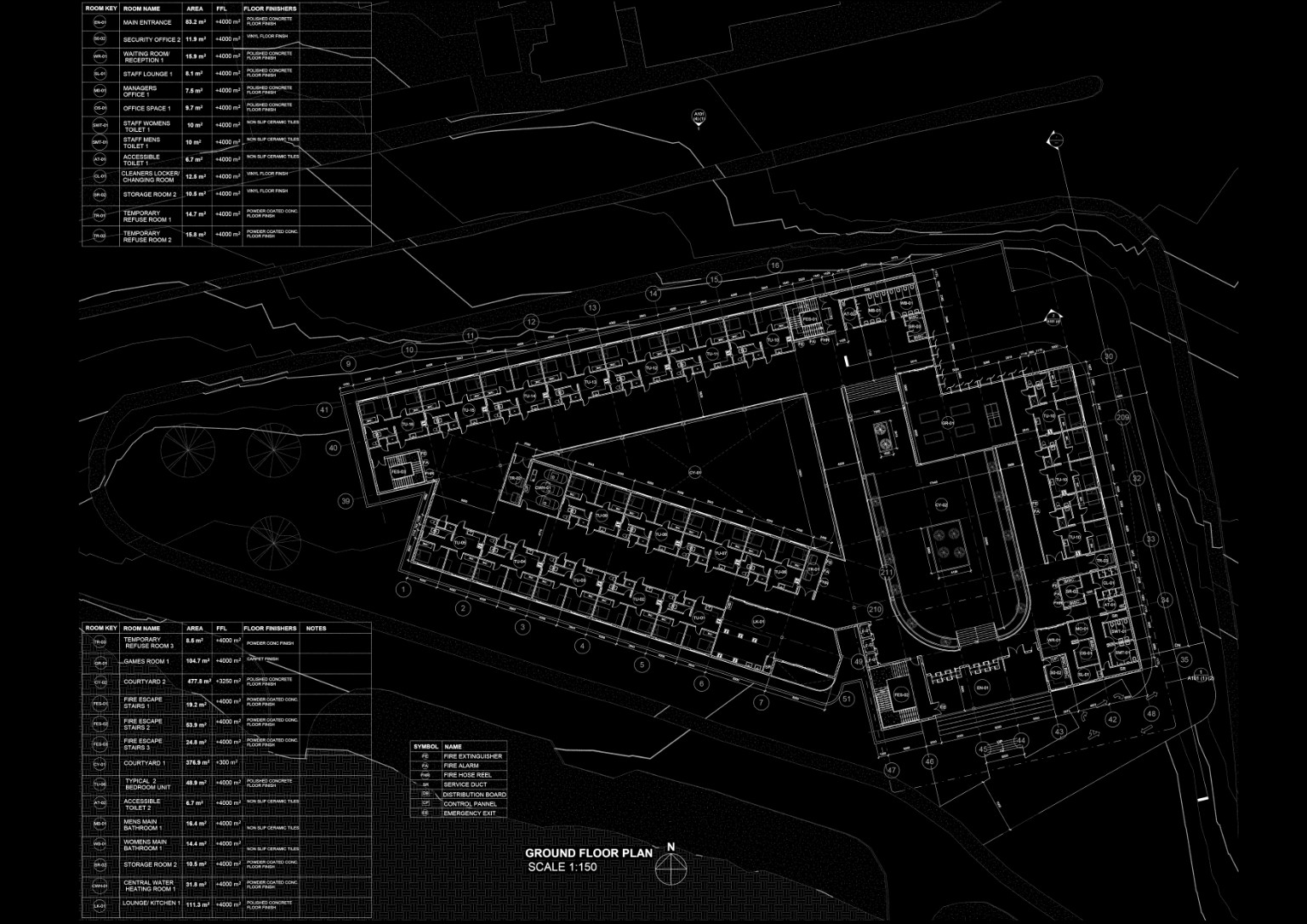Click the FIRE ESCAPE STAIRS 3 entry
1307x924 pixels.
(142, 744)
